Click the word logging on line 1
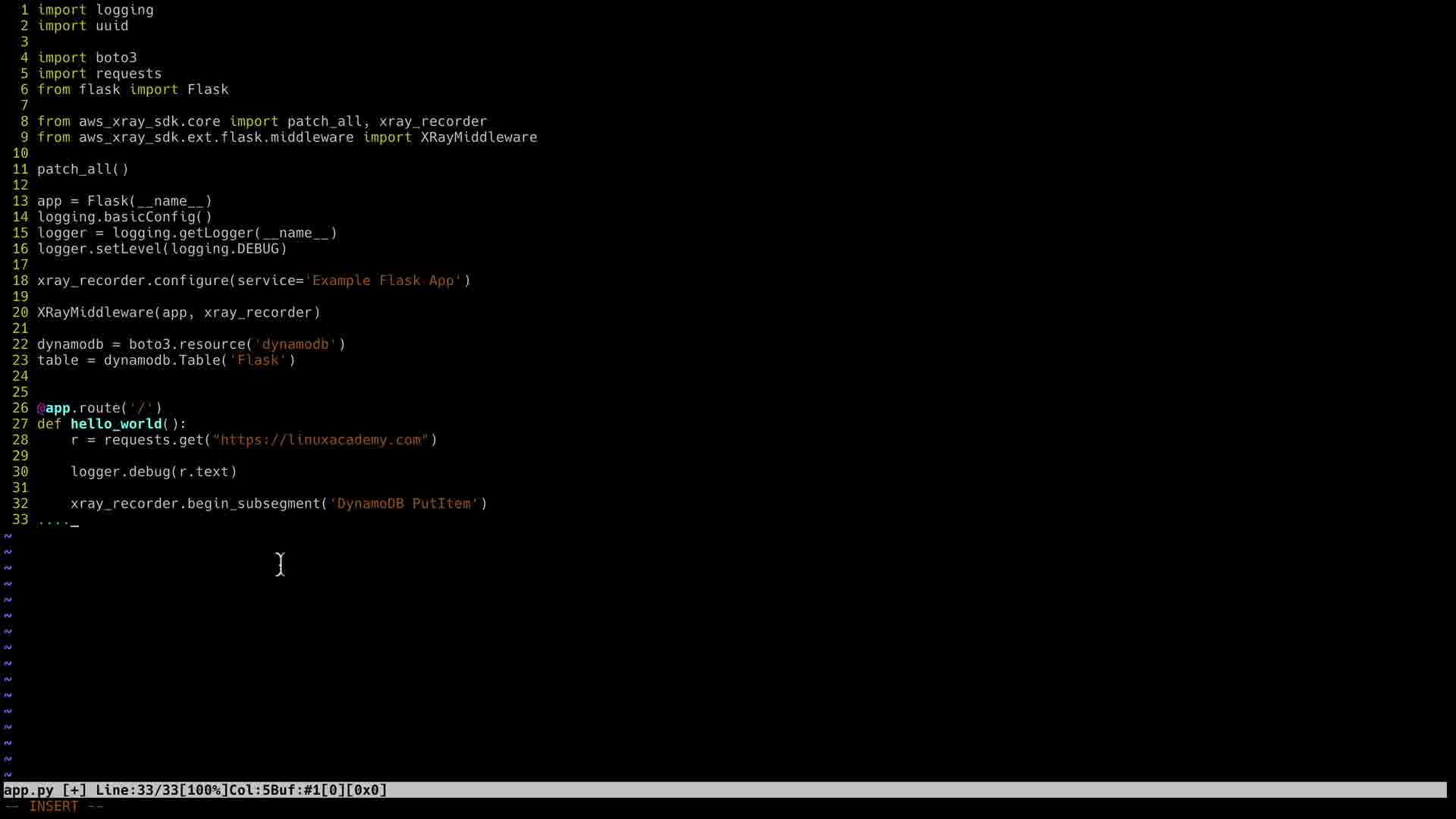 coord(124,10)
